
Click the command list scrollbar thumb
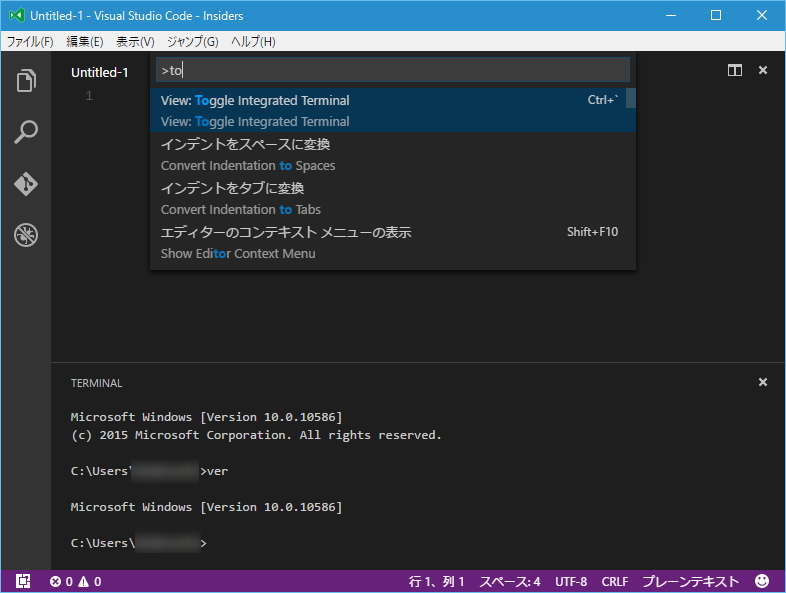(x=631, y=98)
